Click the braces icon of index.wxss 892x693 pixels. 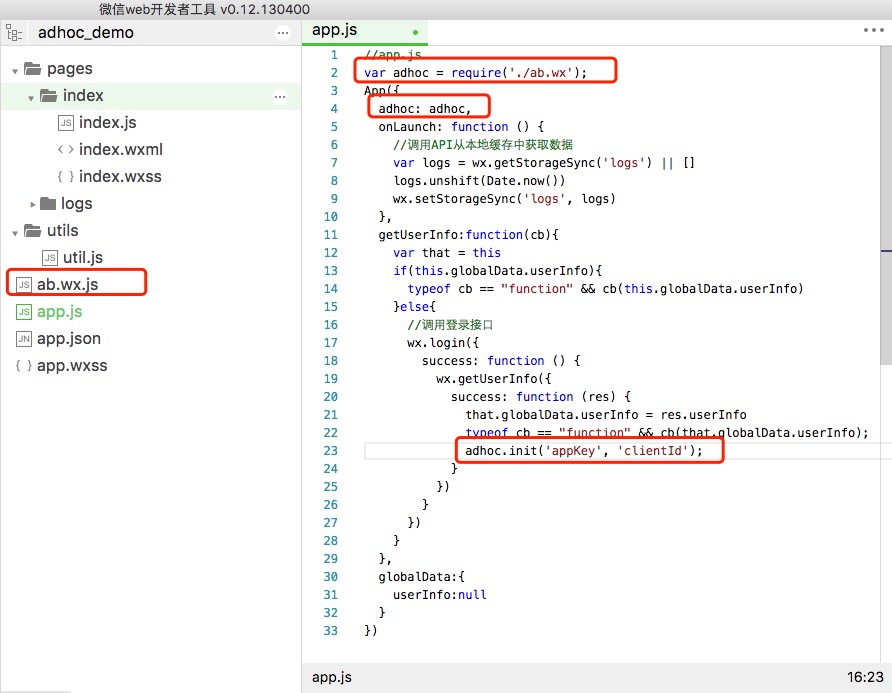(65, 176)
